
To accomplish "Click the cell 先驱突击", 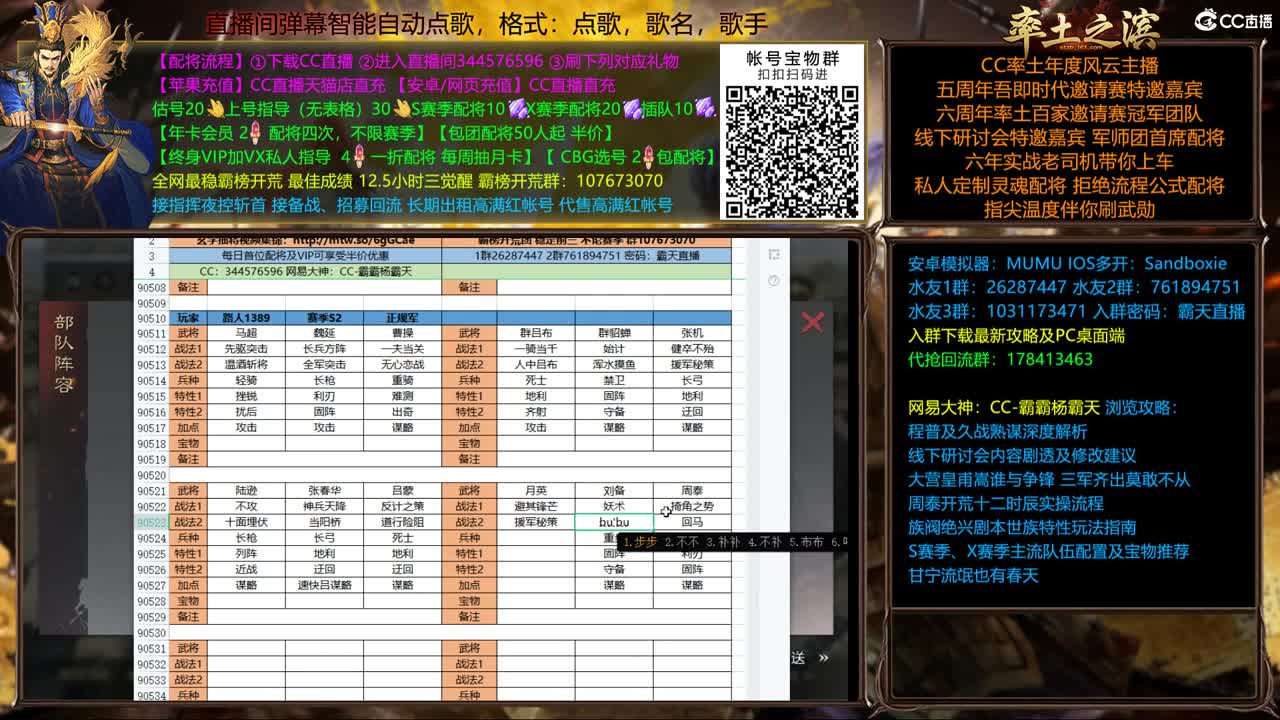I will (x=246, y=349).
